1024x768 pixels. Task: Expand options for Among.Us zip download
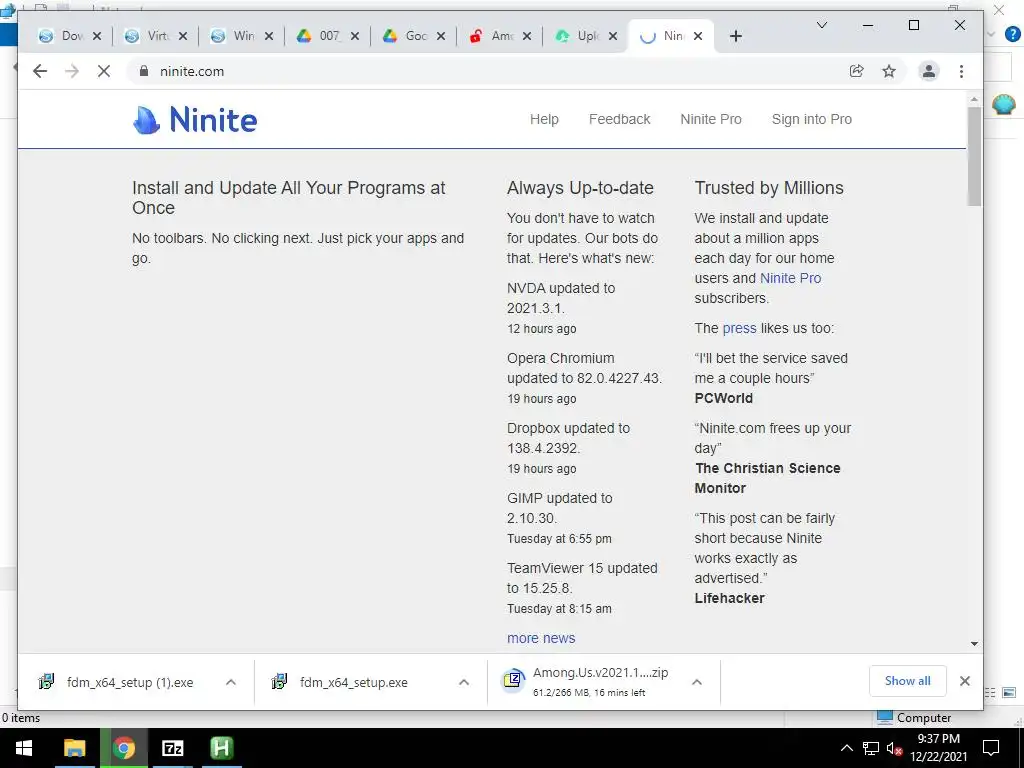coord(697,682)
